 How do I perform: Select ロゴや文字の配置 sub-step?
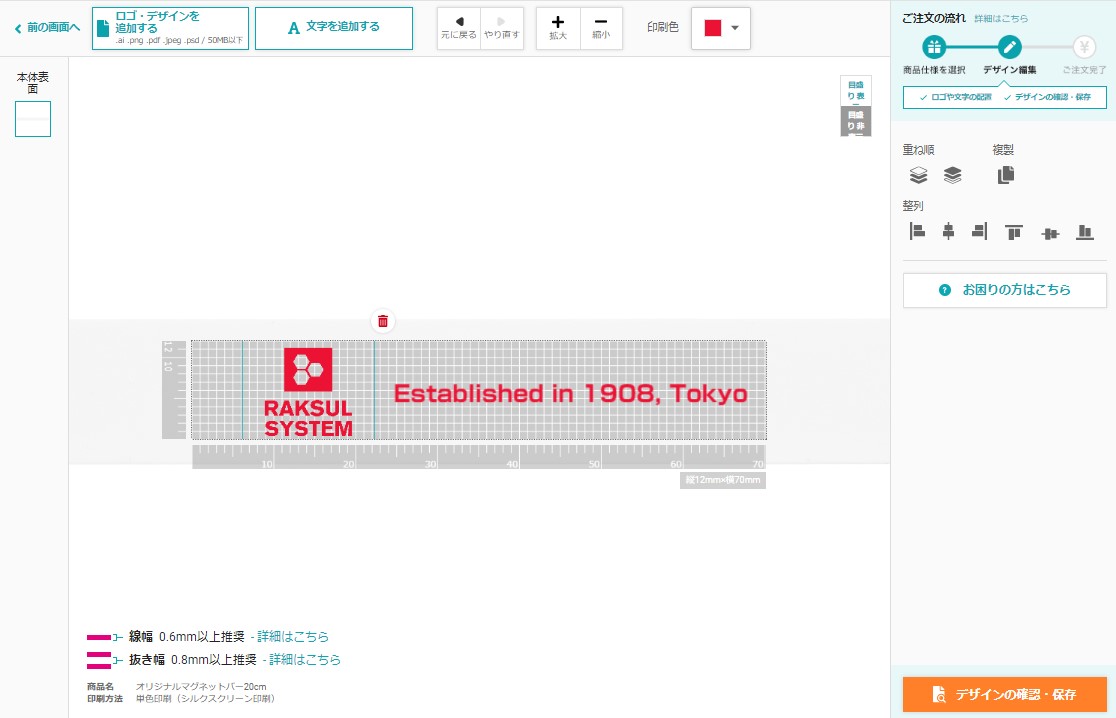click(955, 97)
